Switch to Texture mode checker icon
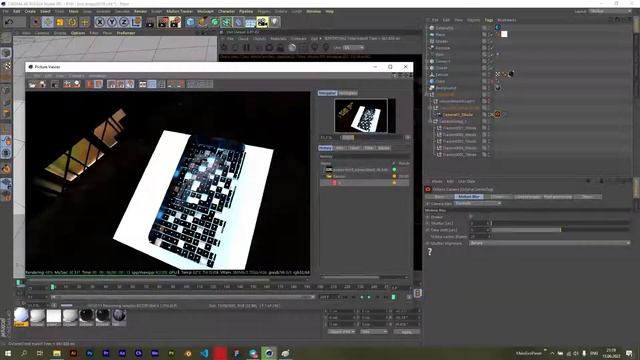Viewport: 640px width, 360px height. click(x=6, y=65)
